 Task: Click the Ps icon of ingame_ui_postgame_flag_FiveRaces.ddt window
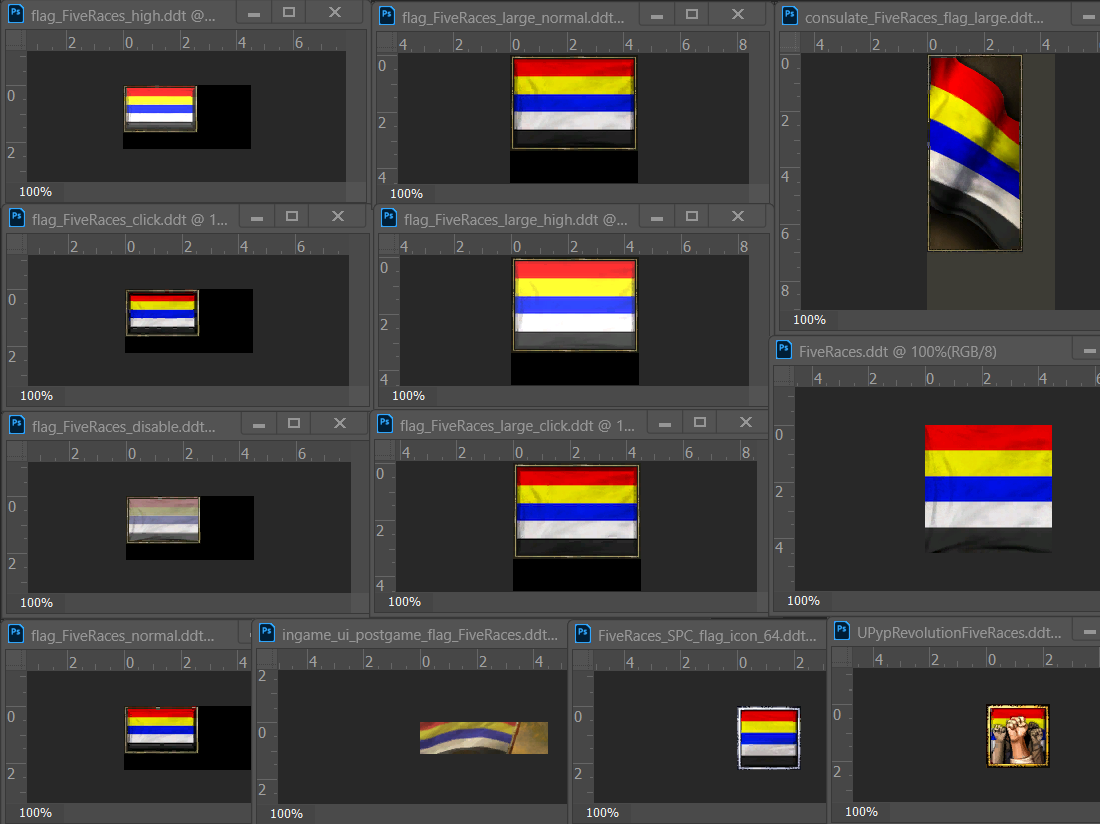point(267,633)
